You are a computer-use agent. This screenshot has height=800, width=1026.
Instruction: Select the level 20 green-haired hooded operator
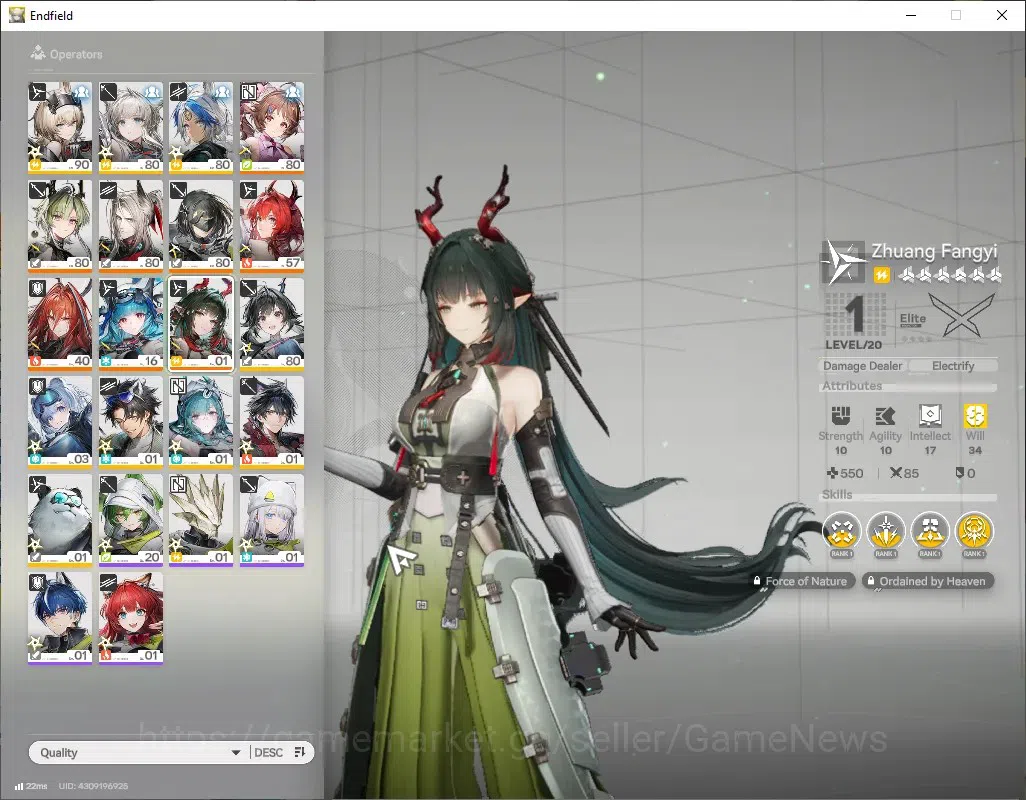point(130,519)
